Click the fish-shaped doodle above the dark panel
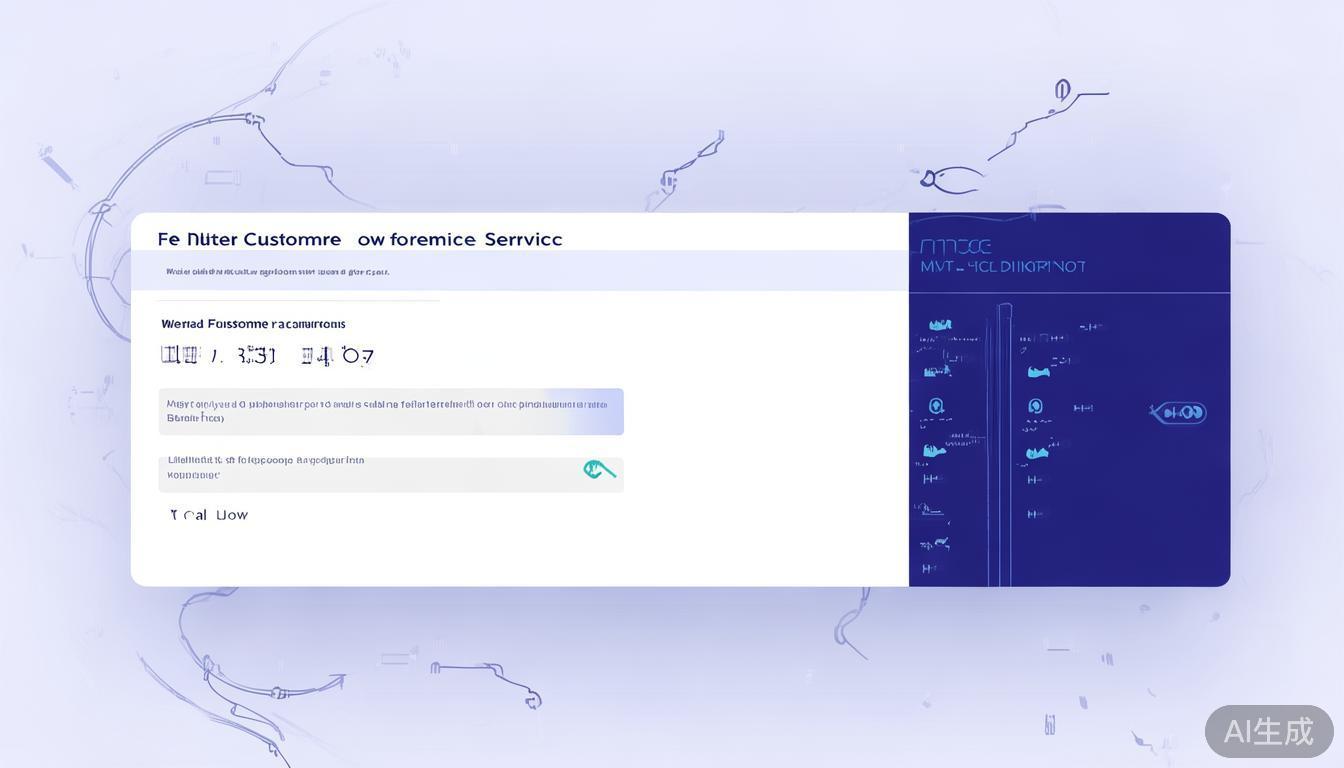The height and width of the screenshot is (768, 1344). [x=950, y=180]
